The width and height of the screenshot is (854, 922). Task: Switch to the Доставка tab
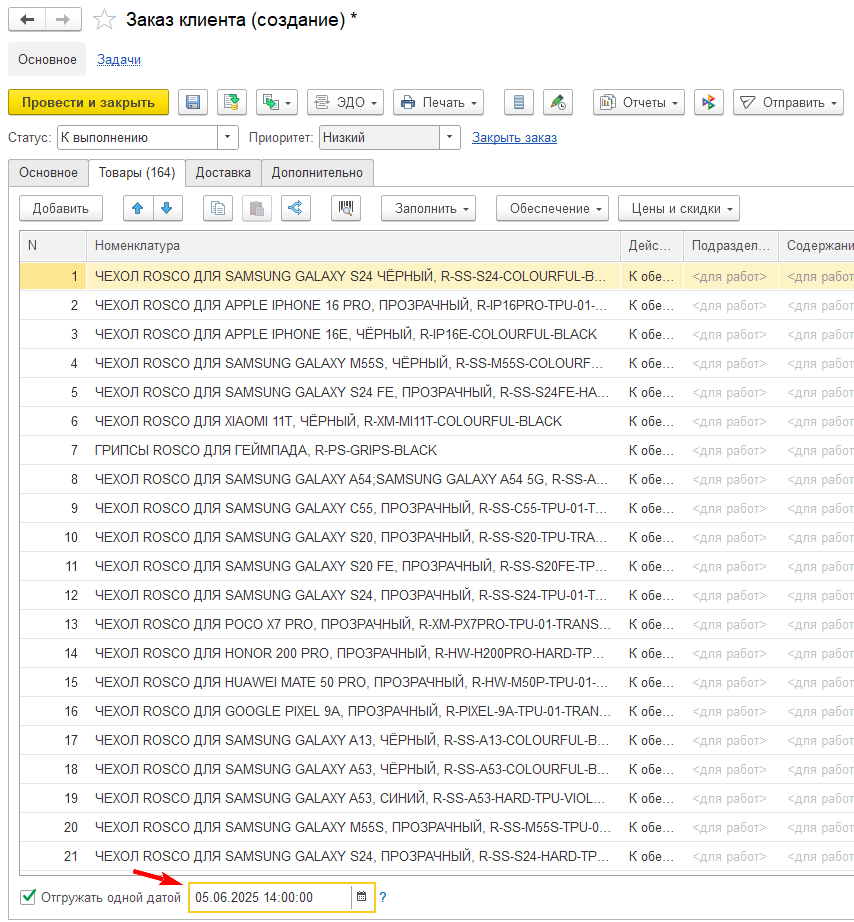coord(223,172)
